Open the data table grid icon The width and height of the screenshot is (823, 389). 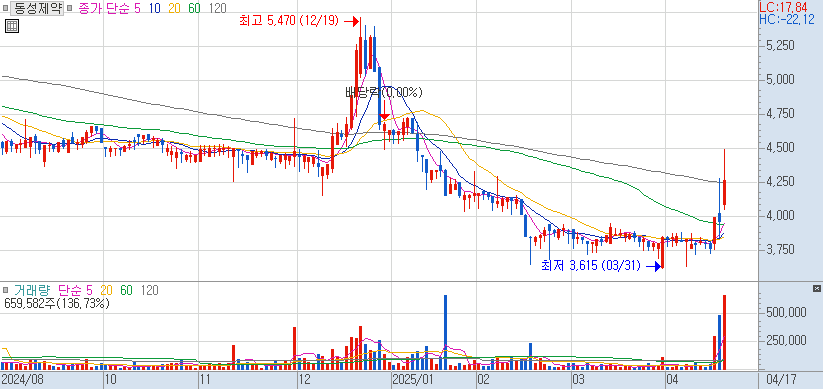pyautogui.click(x=12, y=26)
